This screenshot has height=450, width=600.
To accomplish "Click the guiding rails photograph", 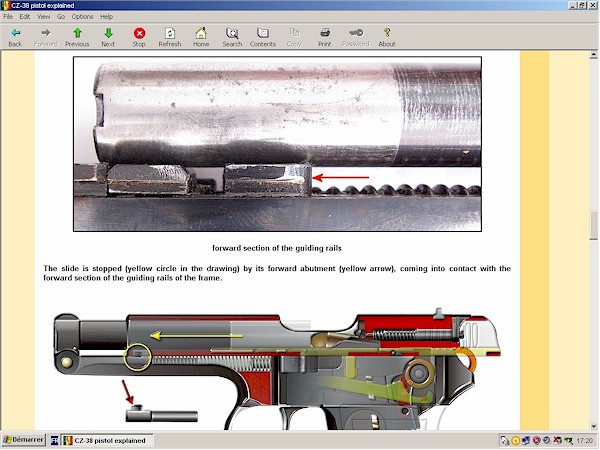I will 277,144.
